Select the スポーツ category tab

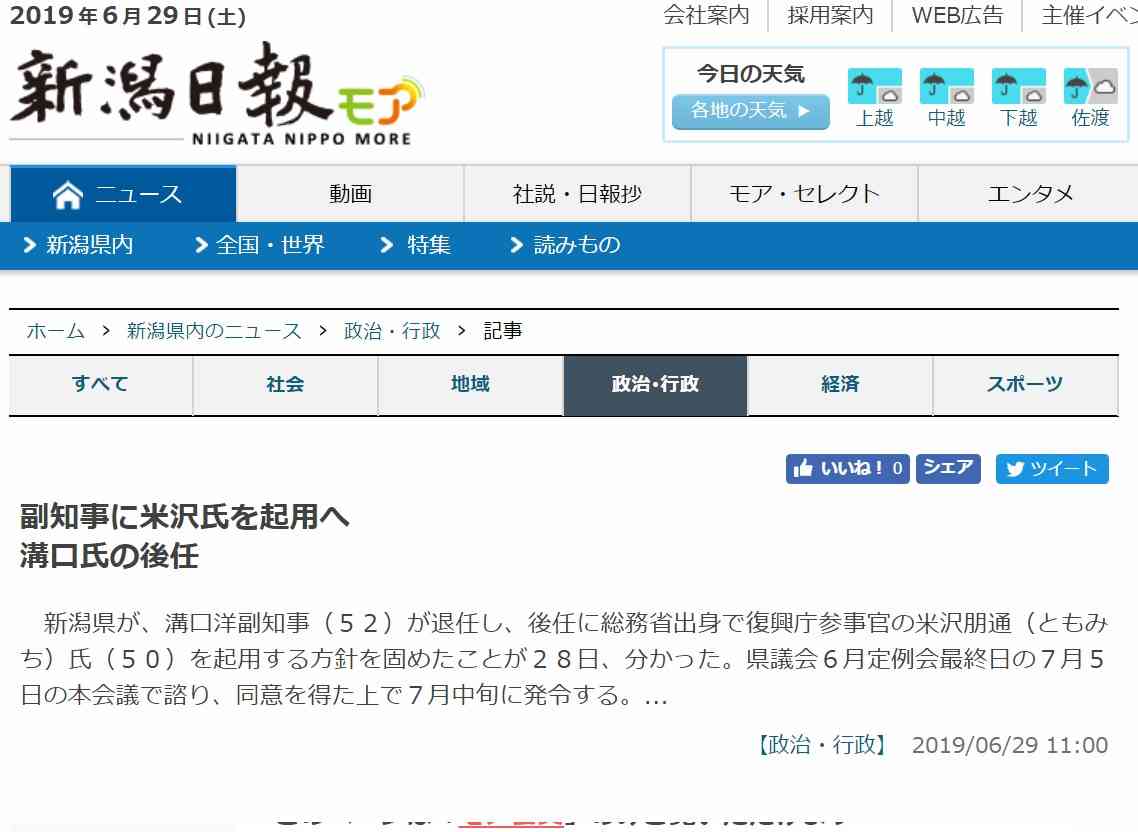1025,384
